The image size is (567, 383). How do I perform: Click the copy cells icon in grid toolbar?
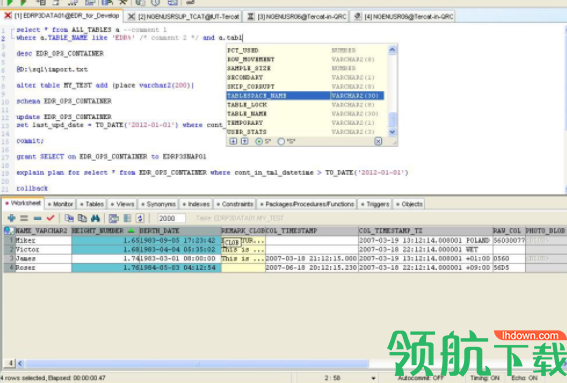click(69, 218)
